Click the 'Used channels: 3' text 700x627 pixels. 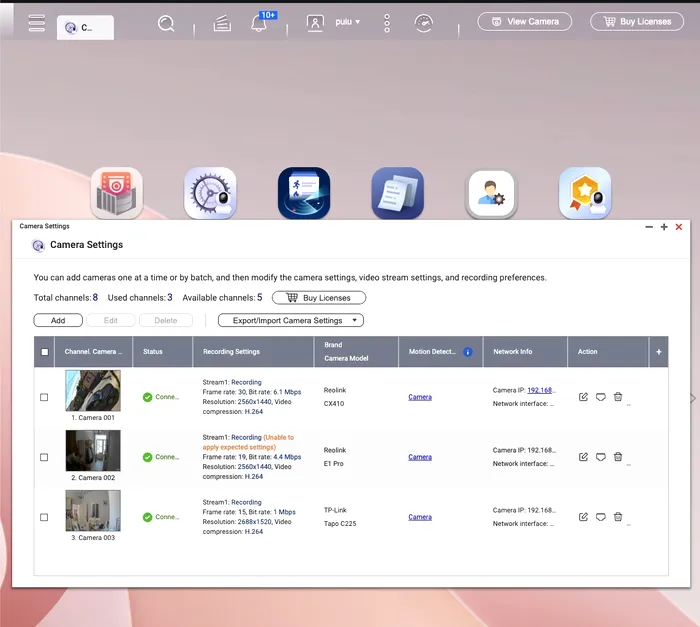(x=140, y=298)
